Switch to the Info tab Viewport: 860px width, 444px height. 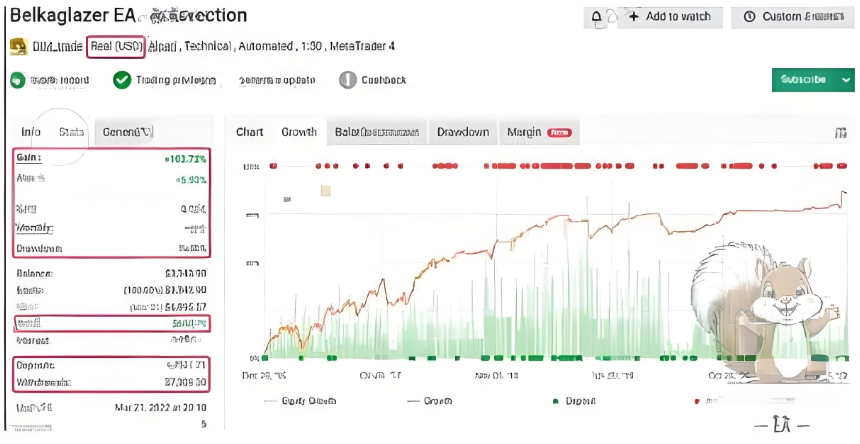pos(31,132)
